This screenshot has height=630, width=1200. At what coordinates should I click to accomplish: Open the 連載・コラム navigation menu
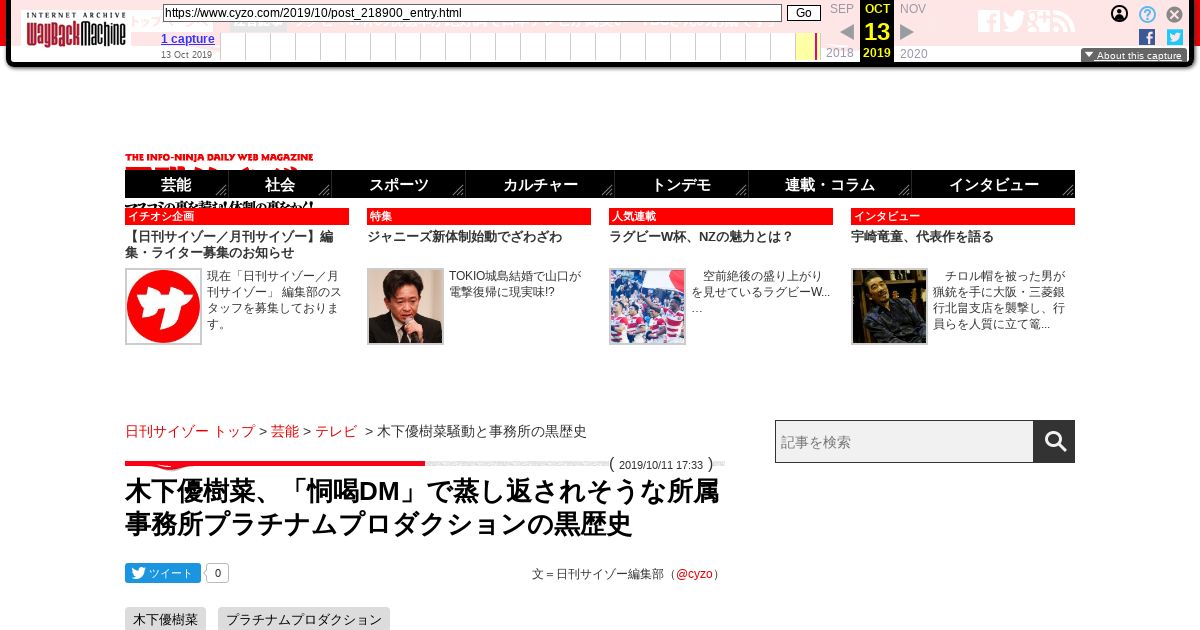[x=830, y=184]
